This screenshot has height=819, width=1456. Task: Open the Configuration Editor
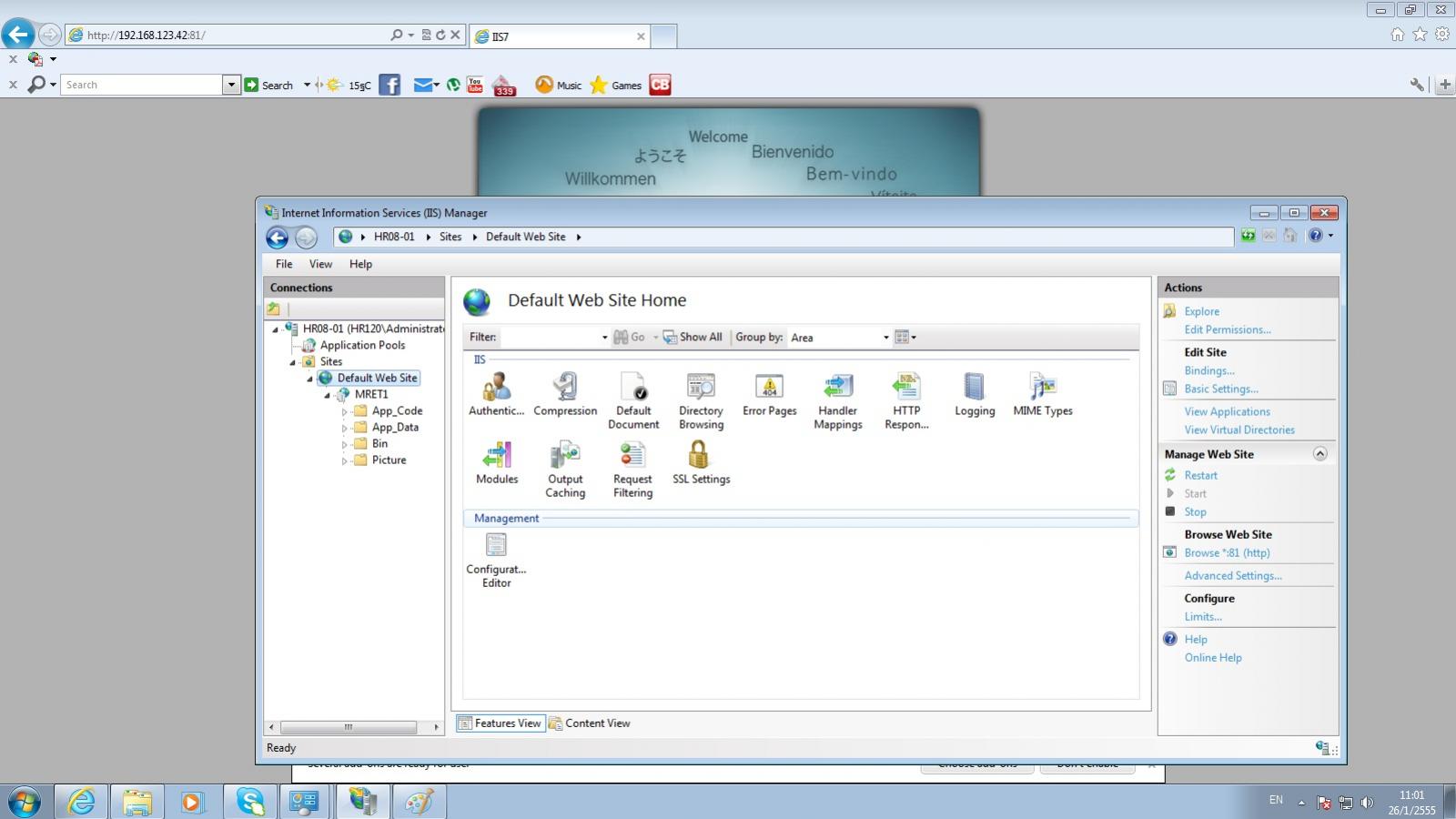496,560
